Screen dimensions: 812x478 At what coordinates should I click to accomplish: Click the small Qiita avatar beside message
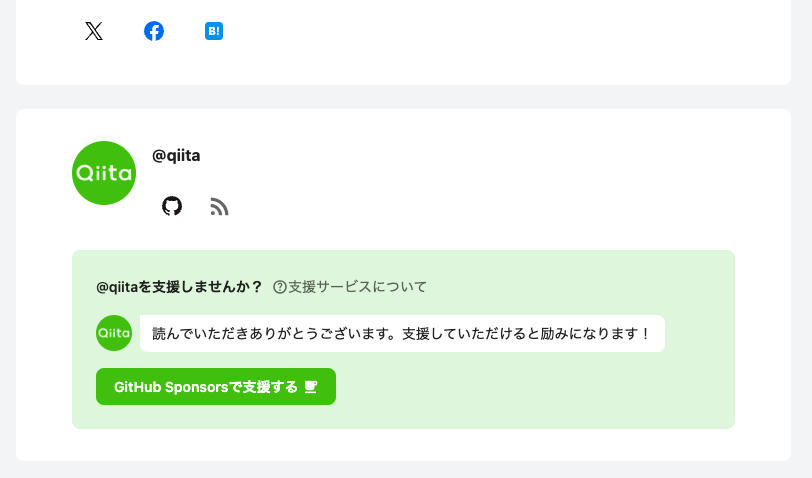(114, 333)
